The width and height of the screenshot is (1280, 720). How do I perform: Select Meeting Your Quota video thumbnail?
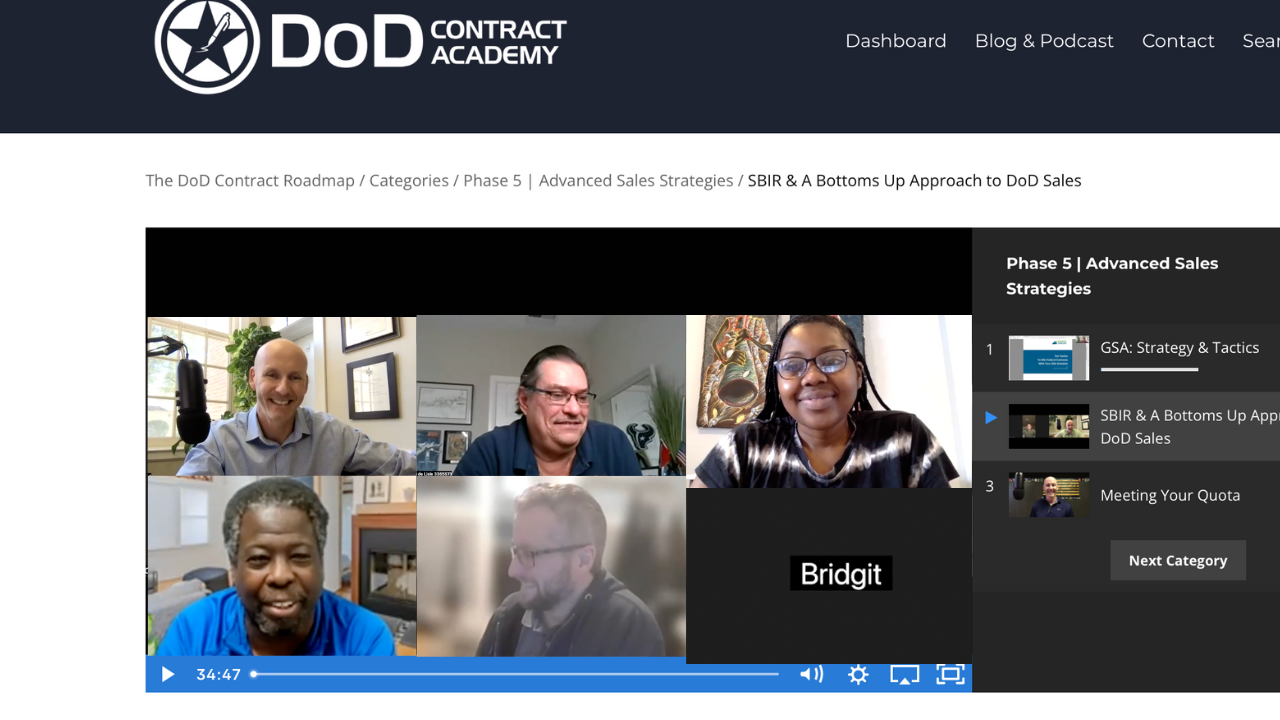point(1049,495)
